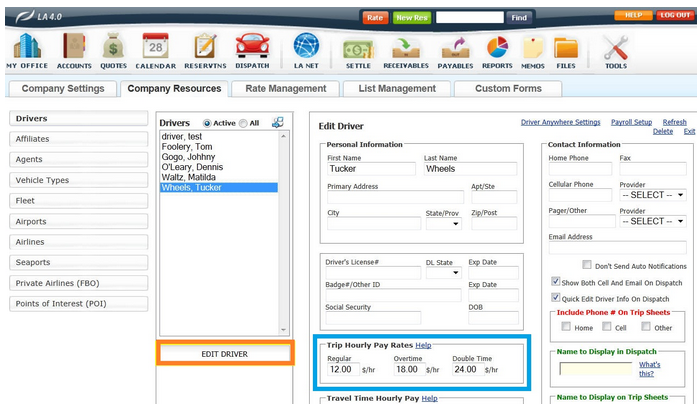Switch to the Company Settings tab
Screen dimensions: 700x420
point(63,89)
